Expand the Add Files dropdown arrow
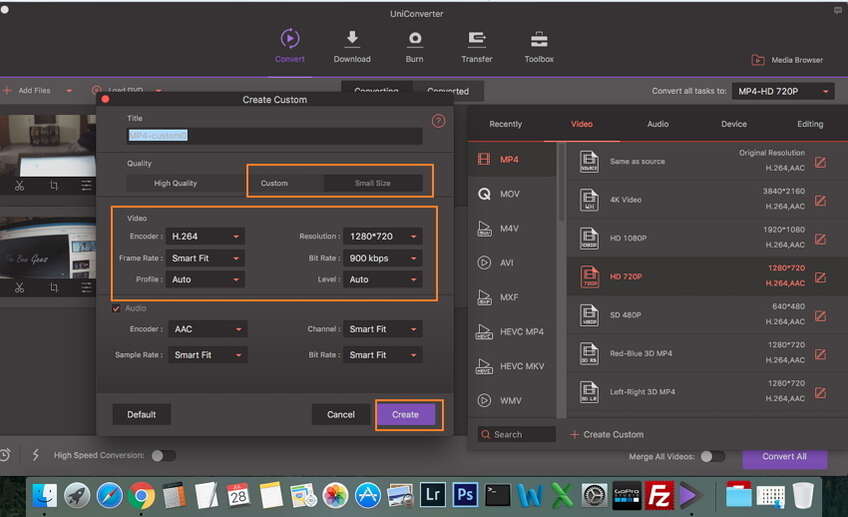 [x=69, y=91]
